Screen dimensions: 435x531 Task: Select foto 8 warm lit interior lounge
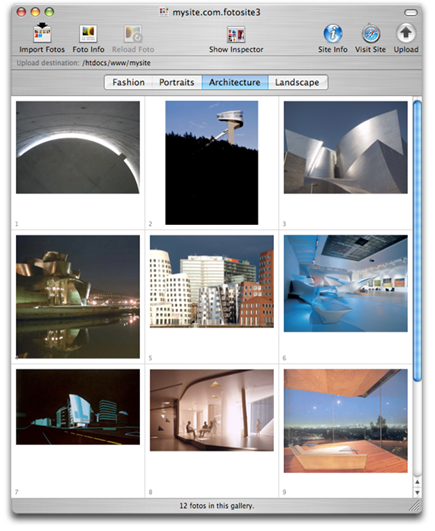[212, 410]
